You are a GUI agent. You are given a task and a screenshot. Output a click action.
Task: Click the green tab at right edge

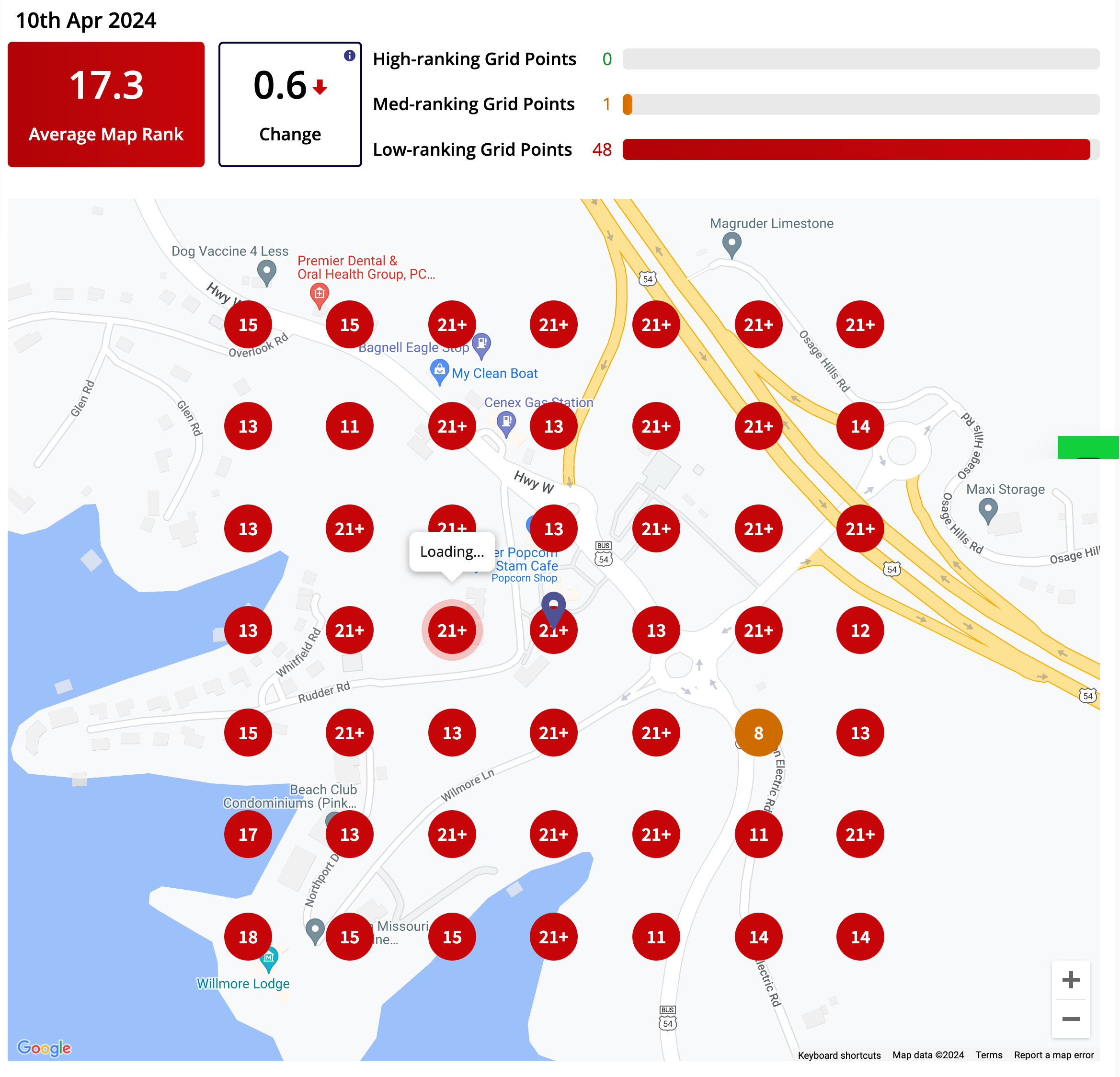pos(1088,447)
